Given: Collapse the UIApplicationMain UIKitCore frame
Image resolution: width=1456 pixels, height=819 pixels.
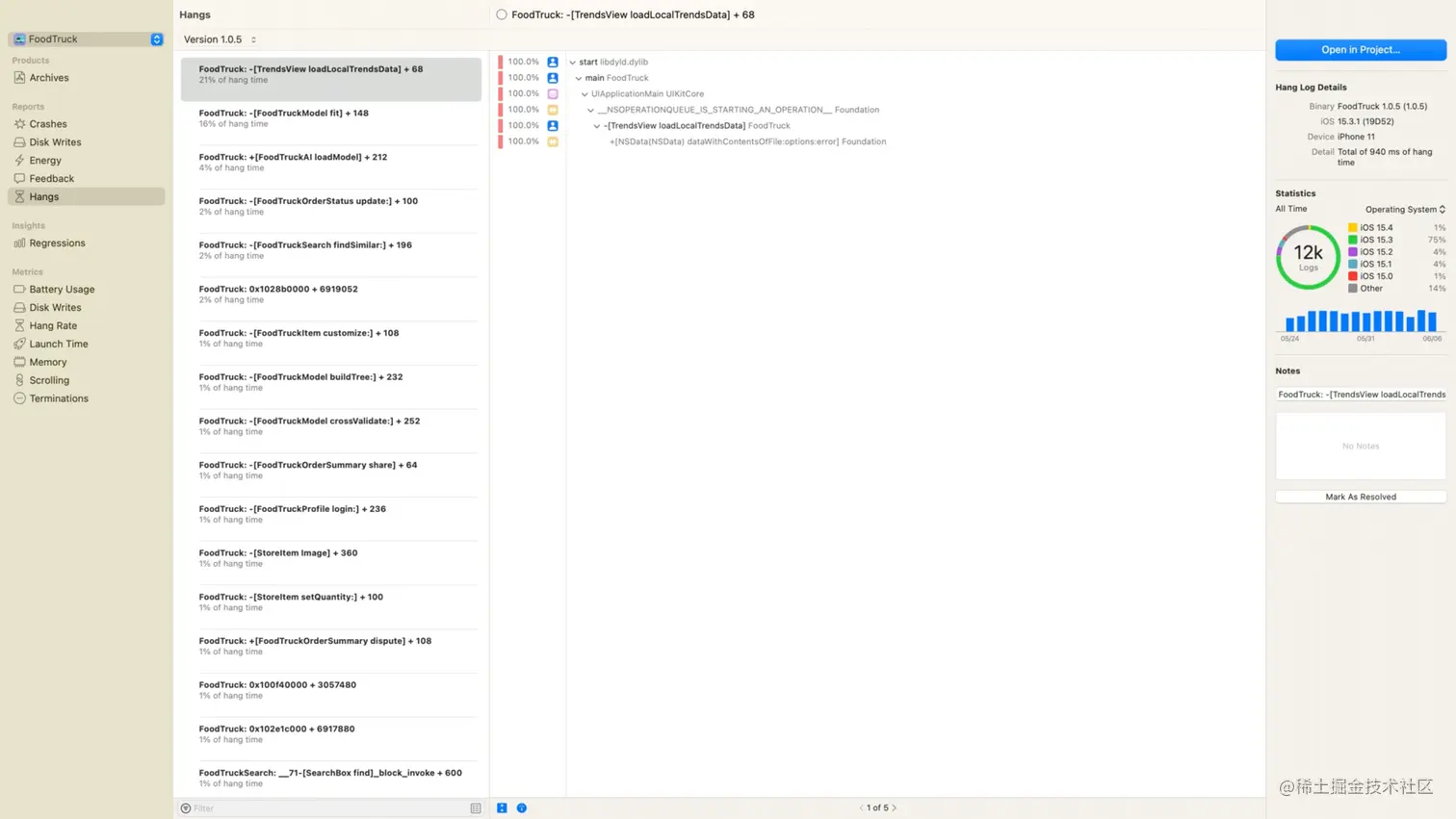Looking at the screenshot, I should point(585,94).
